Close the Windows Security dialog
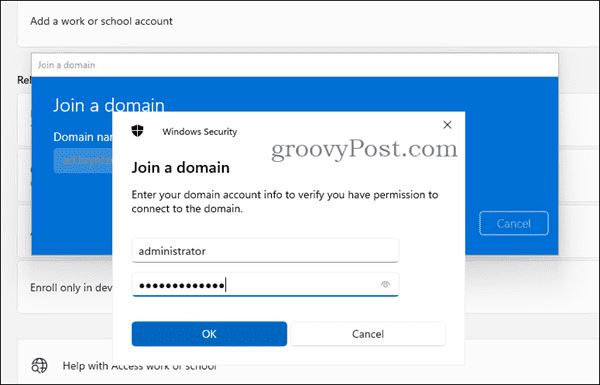The height and width of the screenshot is (385, 600). coord(447,125)
